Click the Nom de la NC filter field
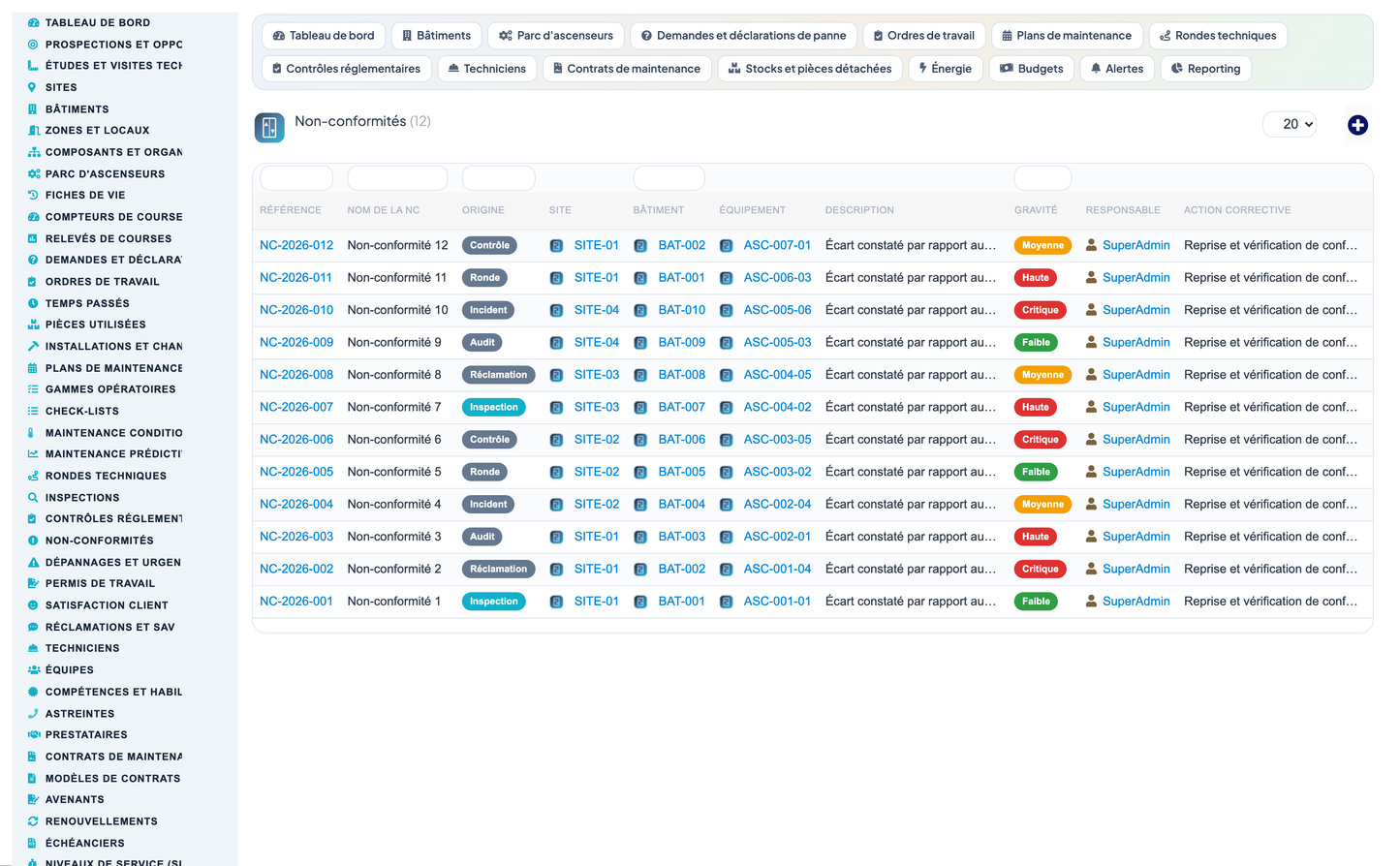Image resolution: width=1400 pixels, height=866 pixels. (x=397, y=178)
